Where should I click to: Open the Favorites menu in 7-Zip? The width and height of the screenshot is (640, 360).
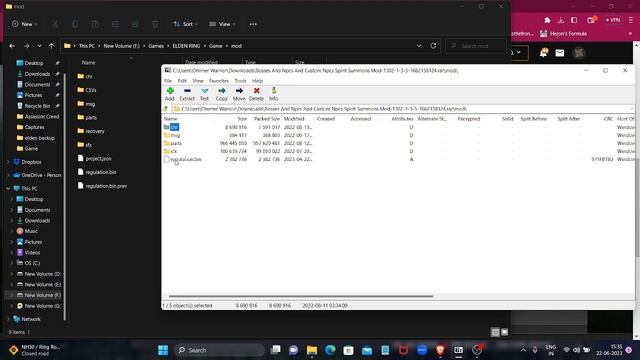click(219, 81)
